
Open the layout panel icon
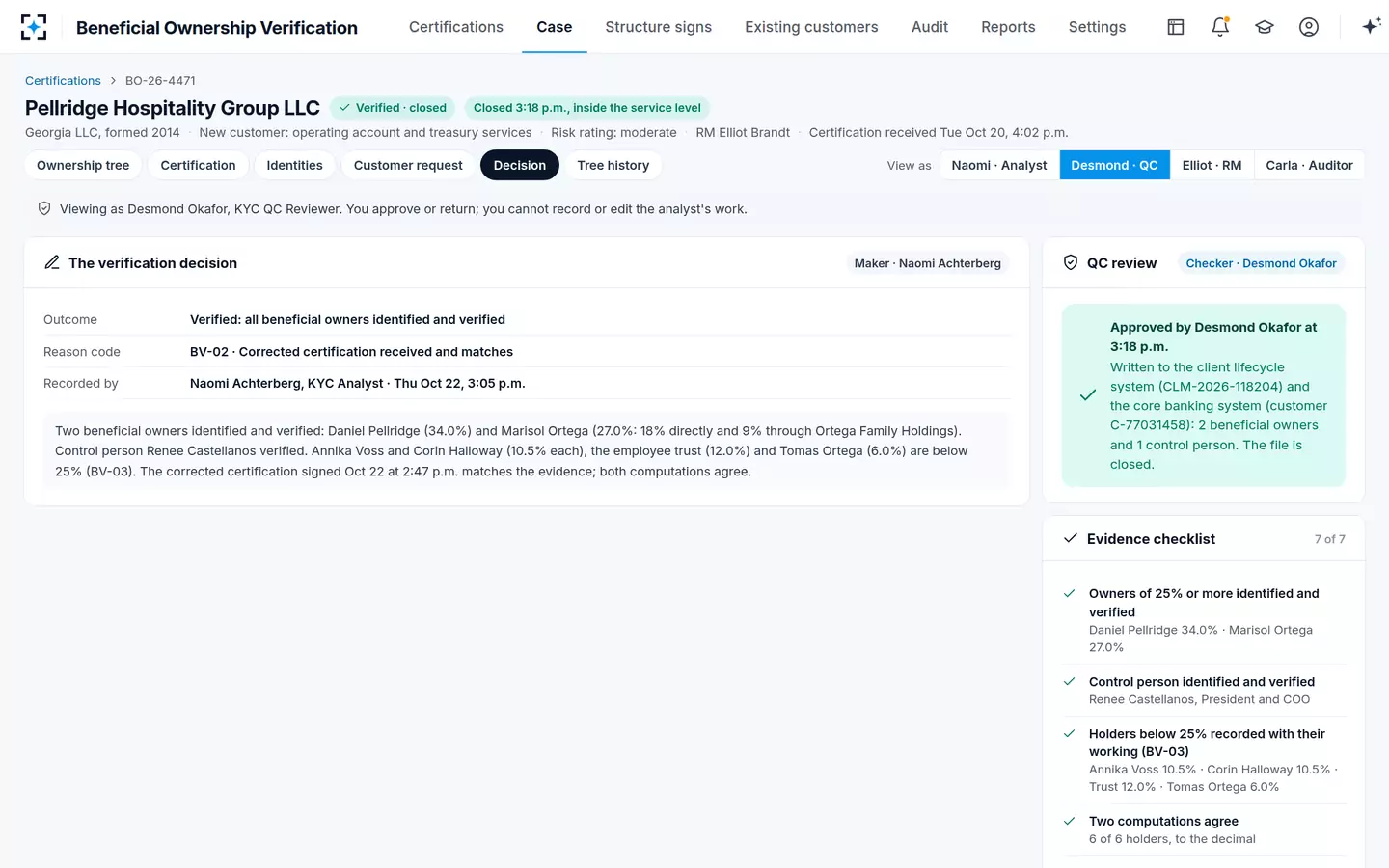coord(1176,27)
